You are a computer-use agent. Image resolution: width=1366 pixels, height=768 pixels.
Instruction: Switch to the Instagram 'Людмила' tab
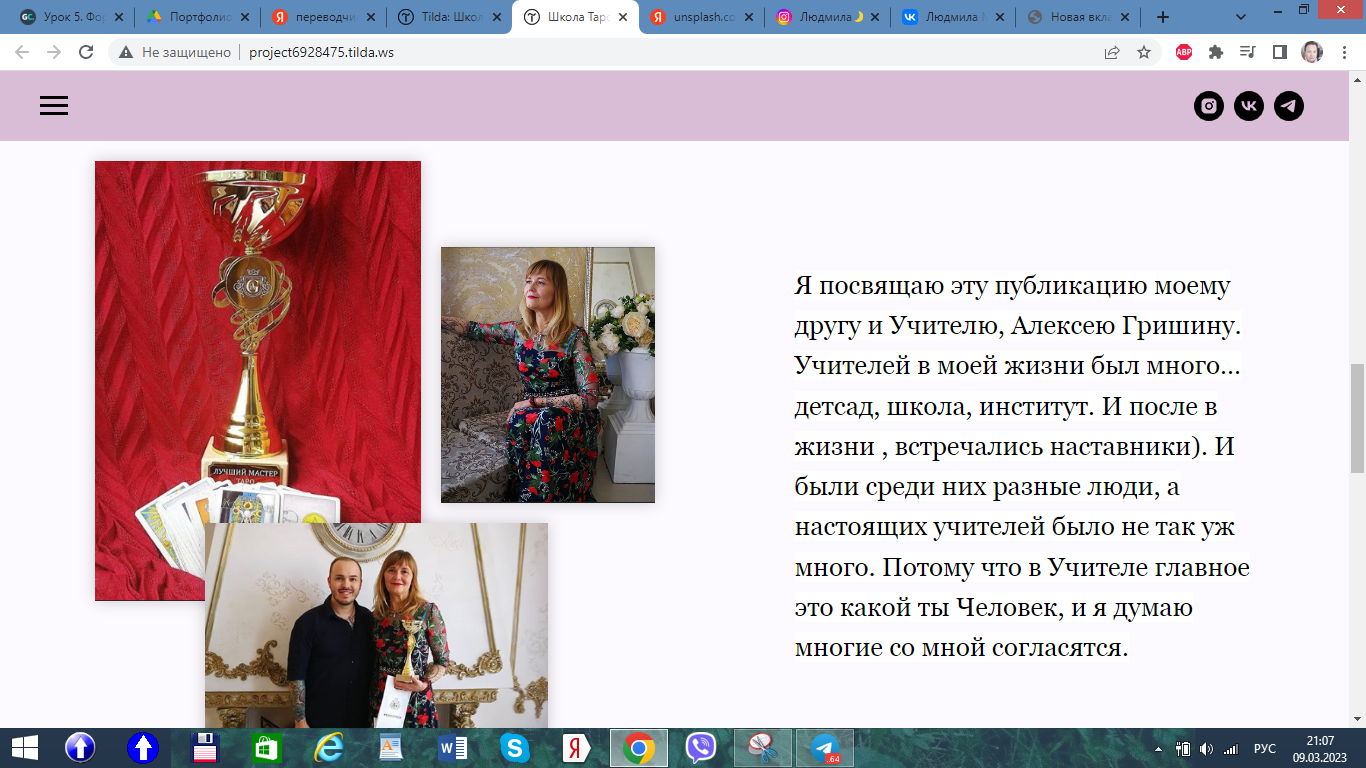(x=826, y=17)
